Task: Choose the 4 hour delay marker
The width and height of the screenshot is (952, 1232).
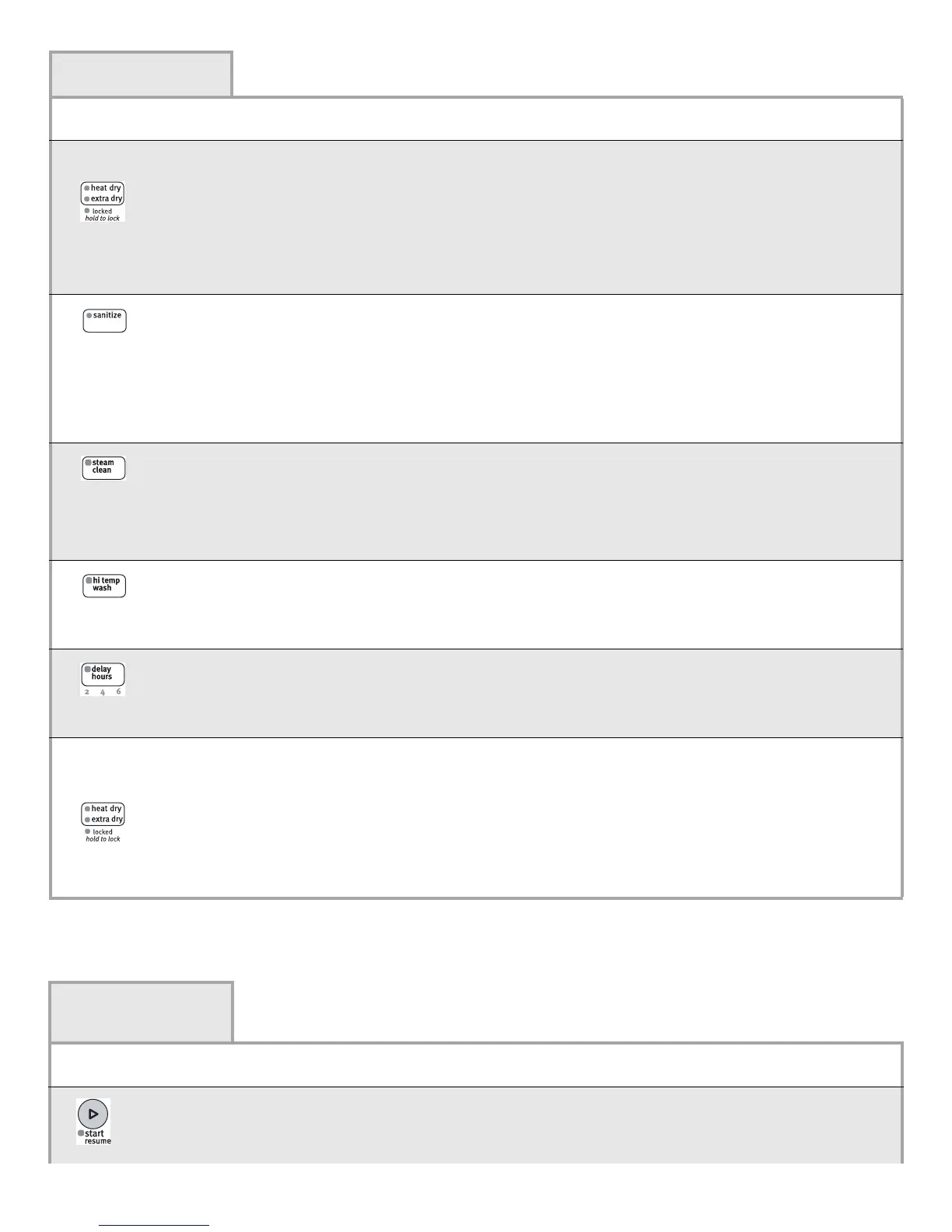Action: [103, 692]
